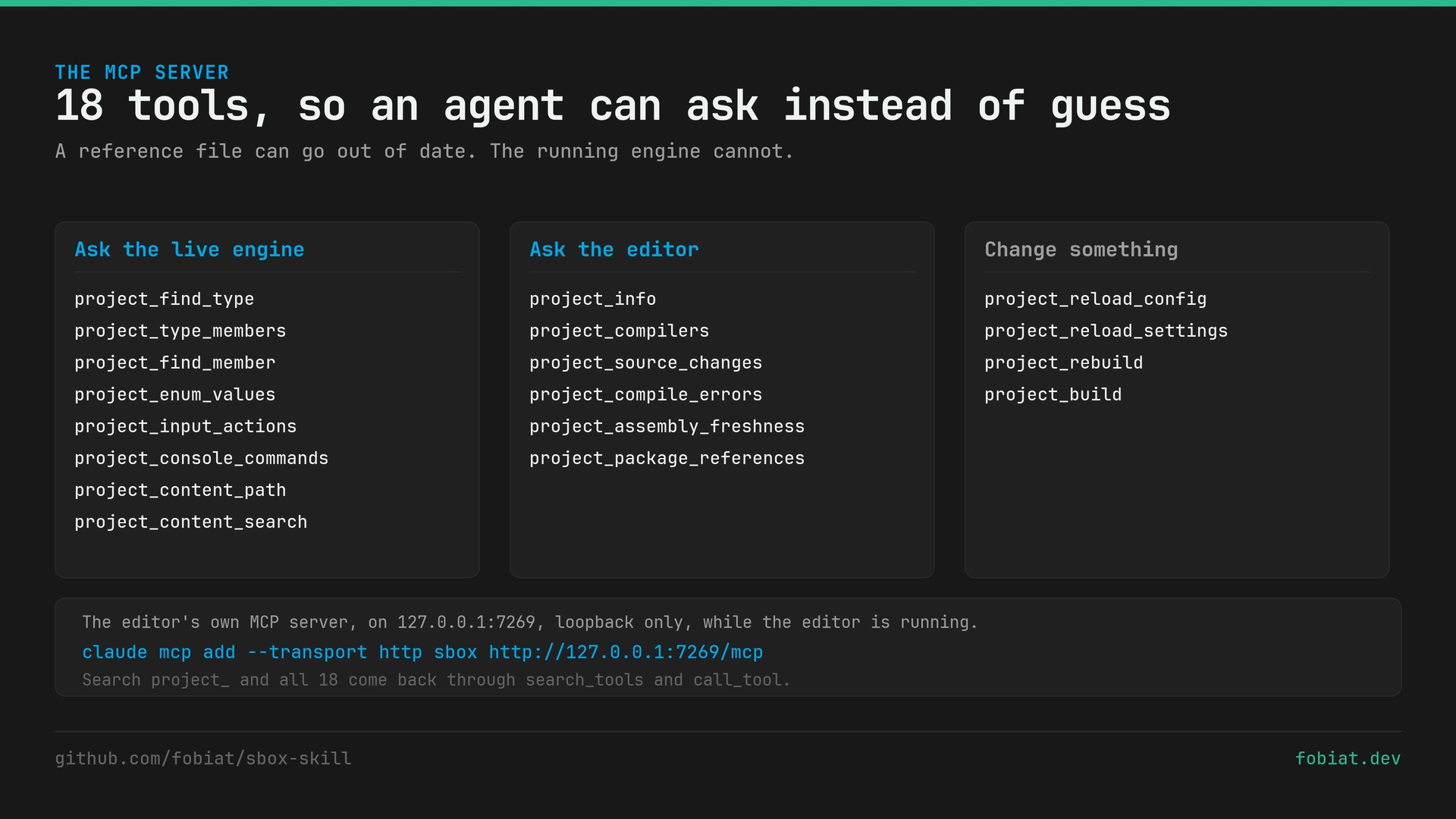Click the project_rebuild entry
Screen dimensions: 1456x819
click(1064, 363)
